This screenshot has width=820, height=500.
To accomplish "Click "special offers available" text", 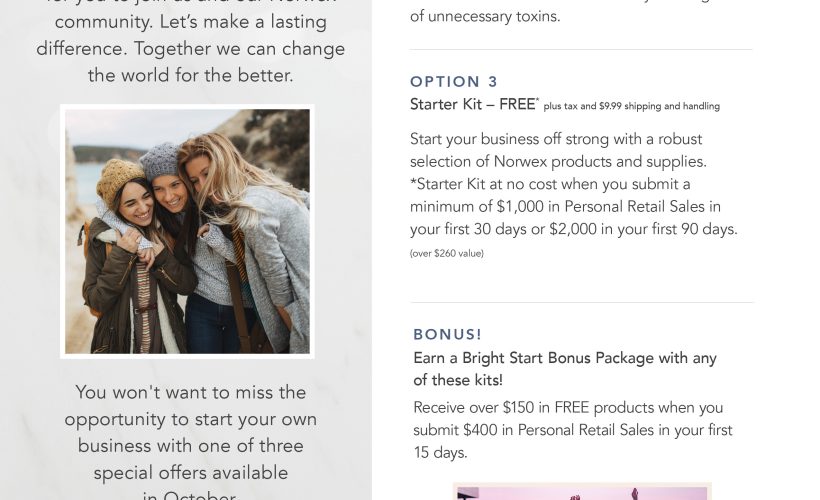I will click(x=190, y=472).
